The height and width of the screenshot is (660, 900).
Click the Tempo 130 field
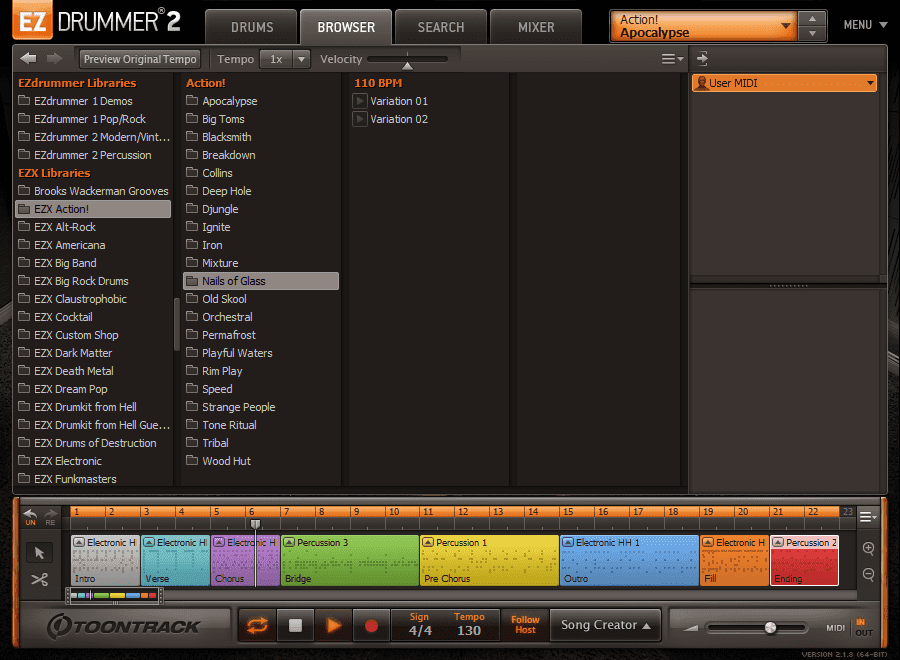pos(469,626)
